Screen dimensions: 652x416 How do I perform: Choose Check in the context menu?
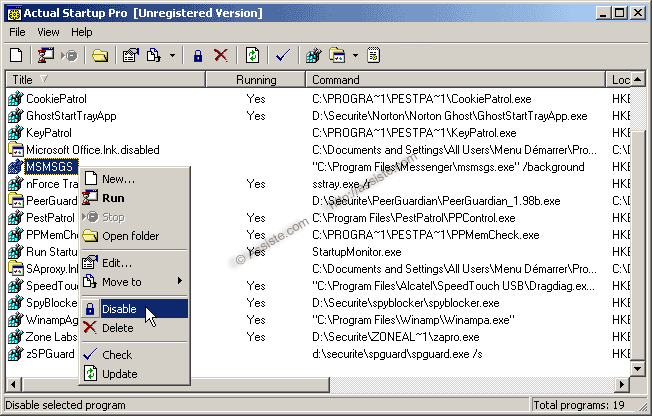tap(134, 355)
